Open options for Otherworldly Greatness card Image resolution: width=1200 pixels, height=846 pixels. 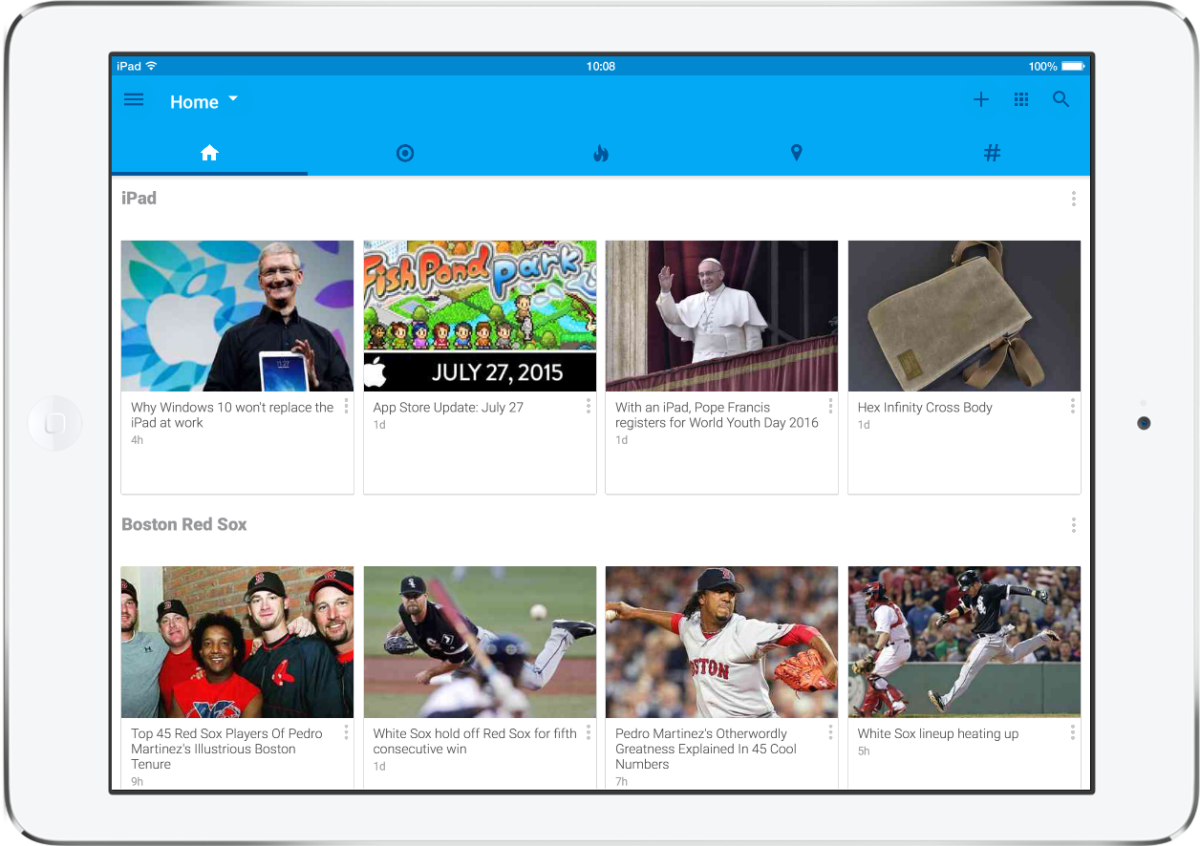(830, 732)
